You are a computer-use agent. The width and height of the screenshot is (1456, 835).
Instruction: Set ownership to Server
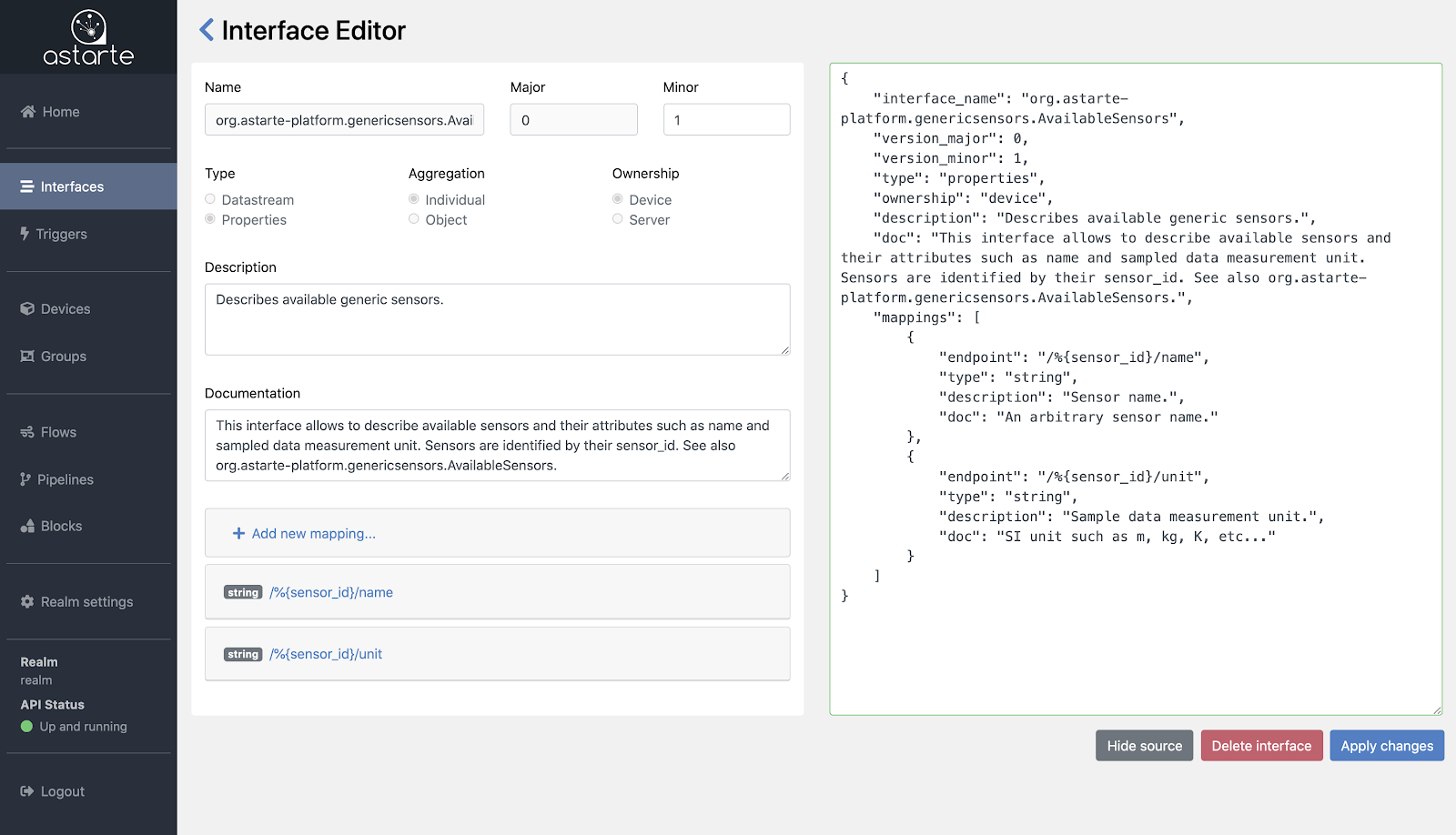(x=618, y=219)
